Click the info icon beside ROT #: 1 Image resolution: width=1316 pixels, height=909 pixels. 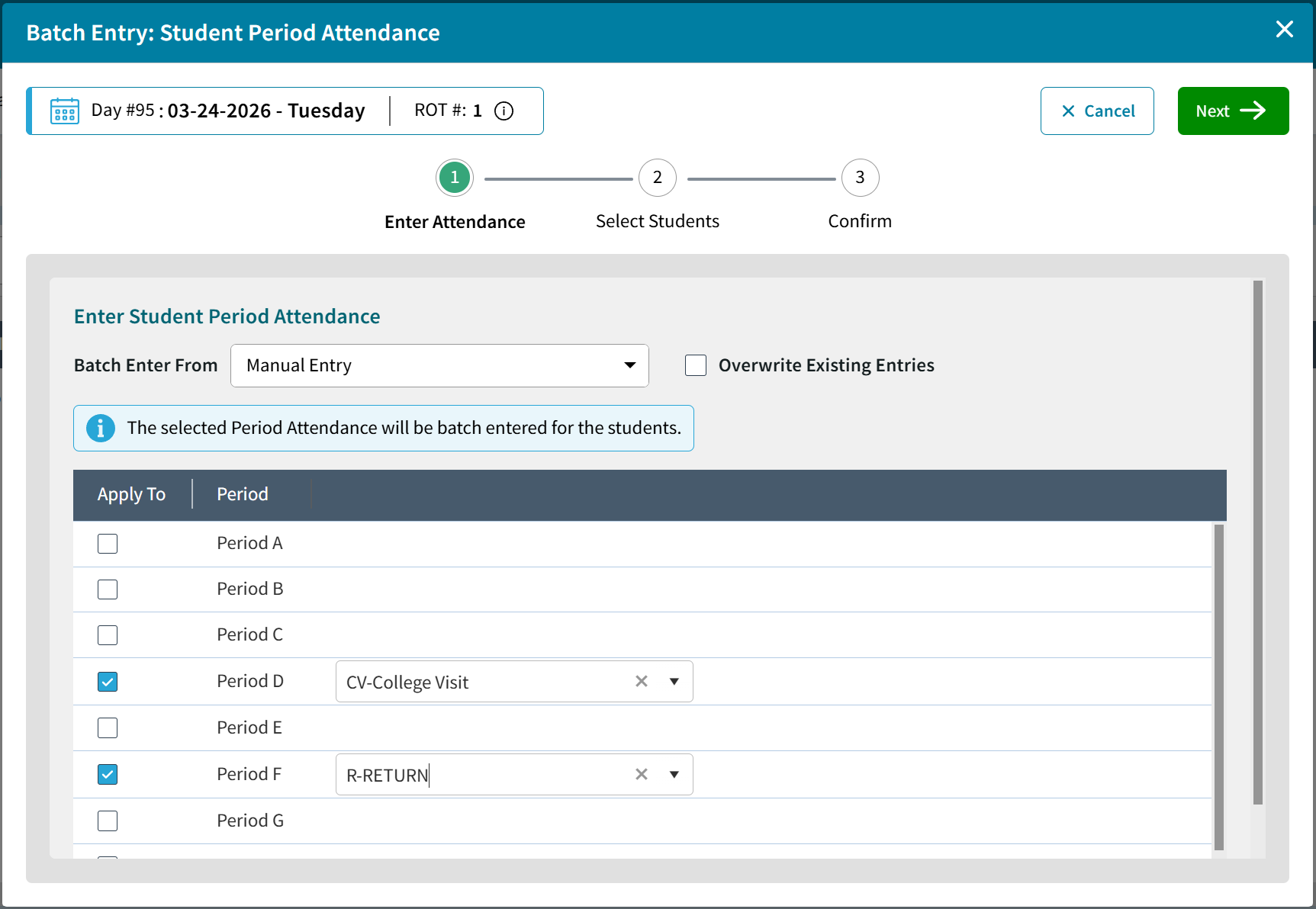coord(504,111)
